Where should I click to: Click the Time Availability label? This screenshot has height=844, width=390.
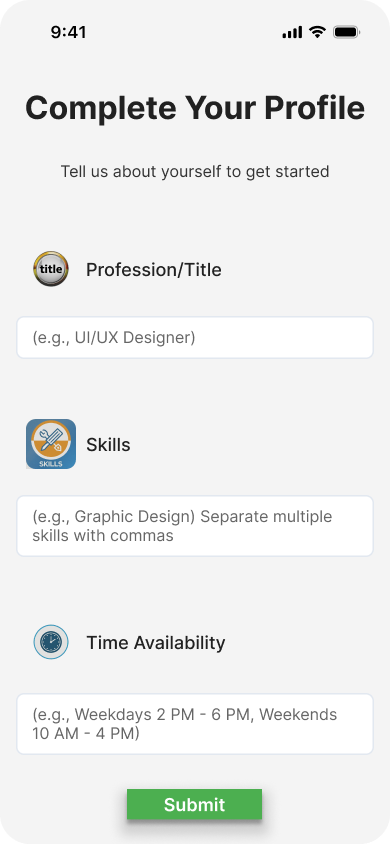(156, 643)
